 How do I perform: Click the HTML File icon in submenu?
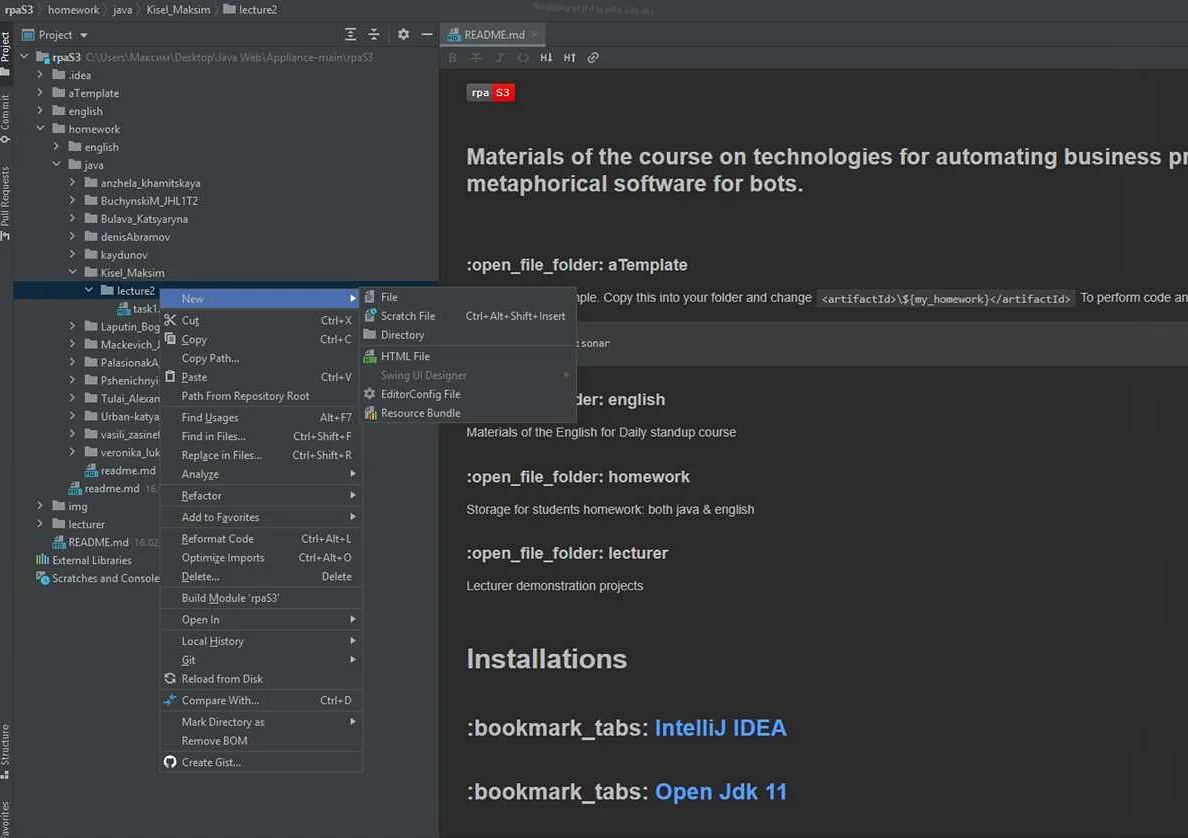(370, 356)
